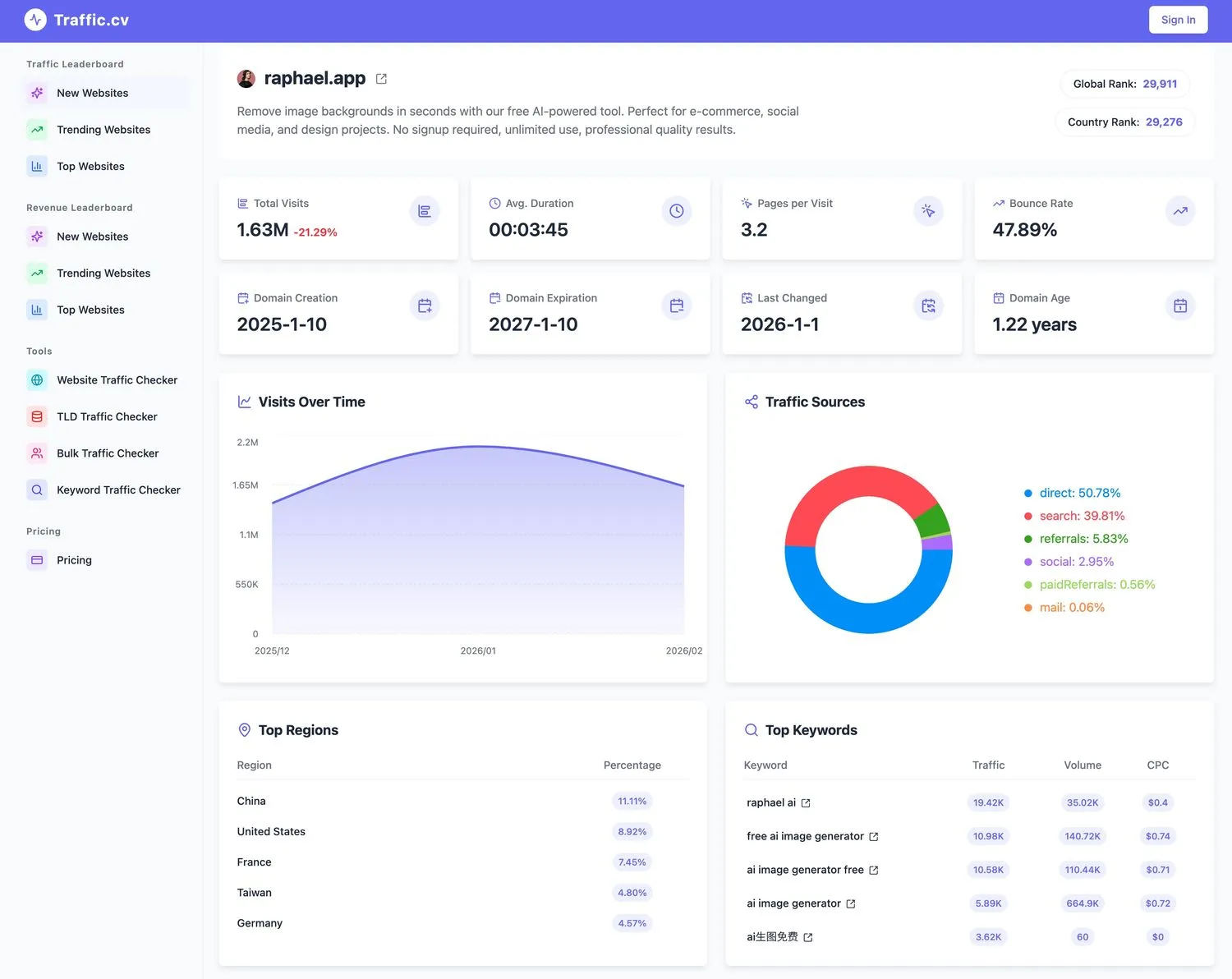The height and width of the screenshot is (979, 1232).
Task: Click the Website Traffic Checker globe icon
Action: 37,380
